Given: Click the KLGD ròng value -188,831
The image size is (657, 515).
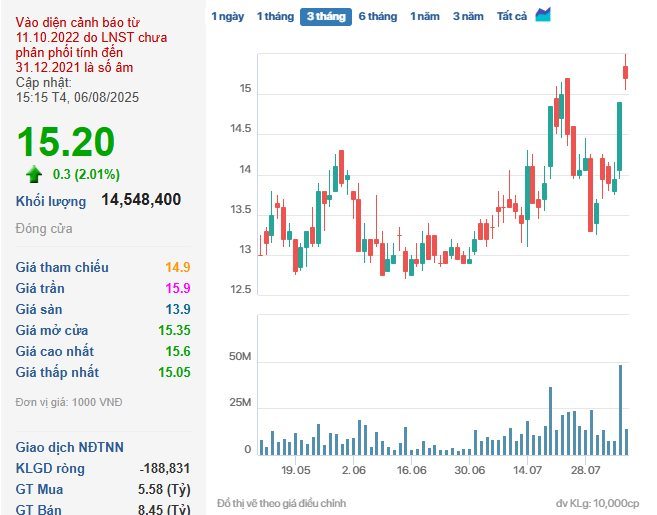Looking at the screenshot, I should click(x=165, y=468).
